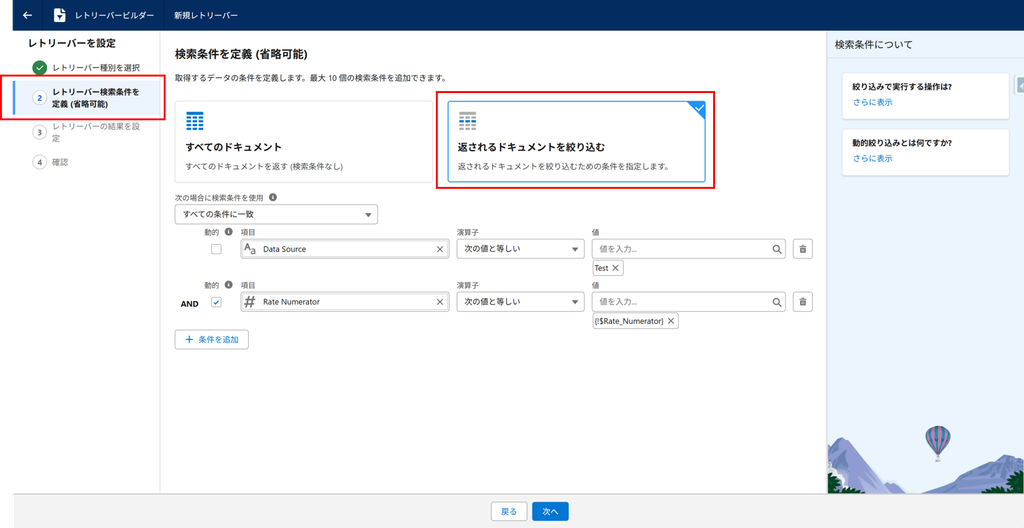Remove the Test value pill
The width and height of the screenshot is (1024, 528).
[x=615, y=268]
